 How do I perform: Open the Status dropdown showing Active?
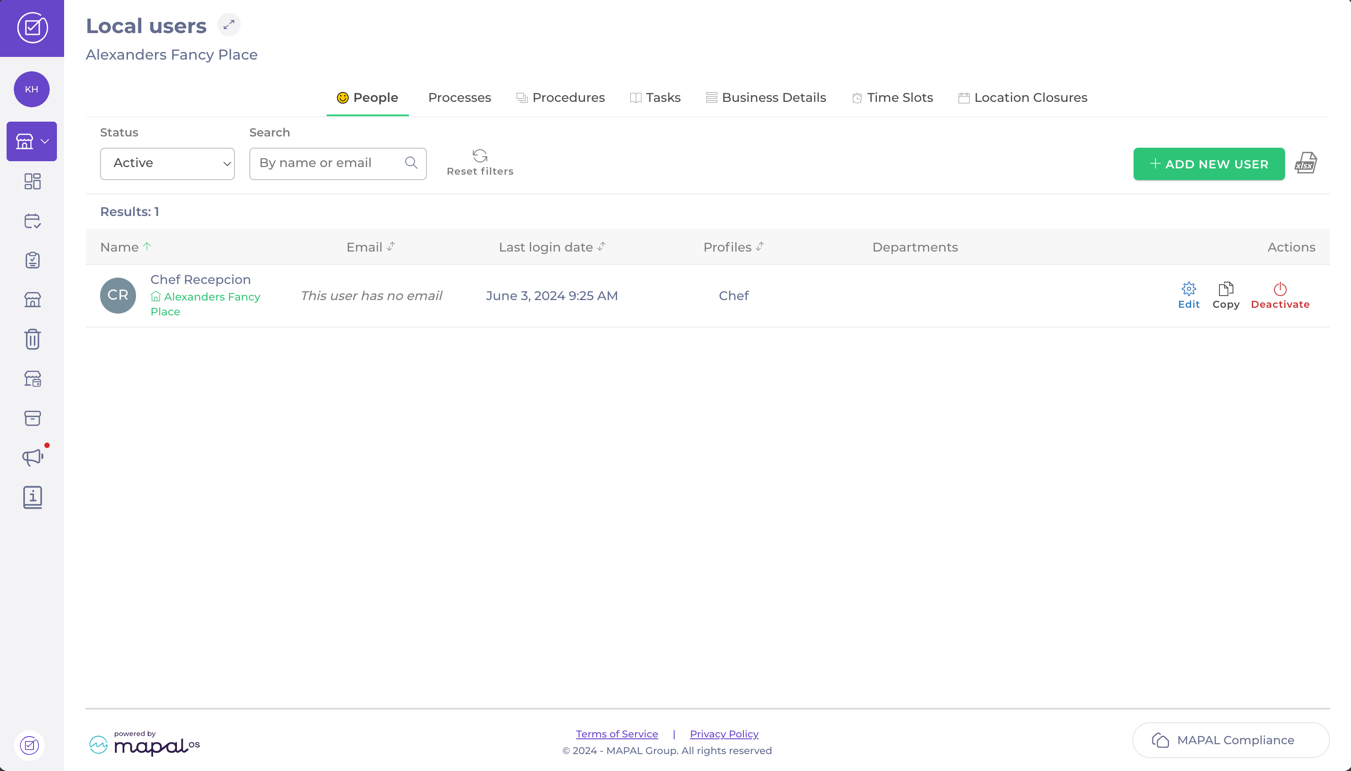[x=167, y=163]
